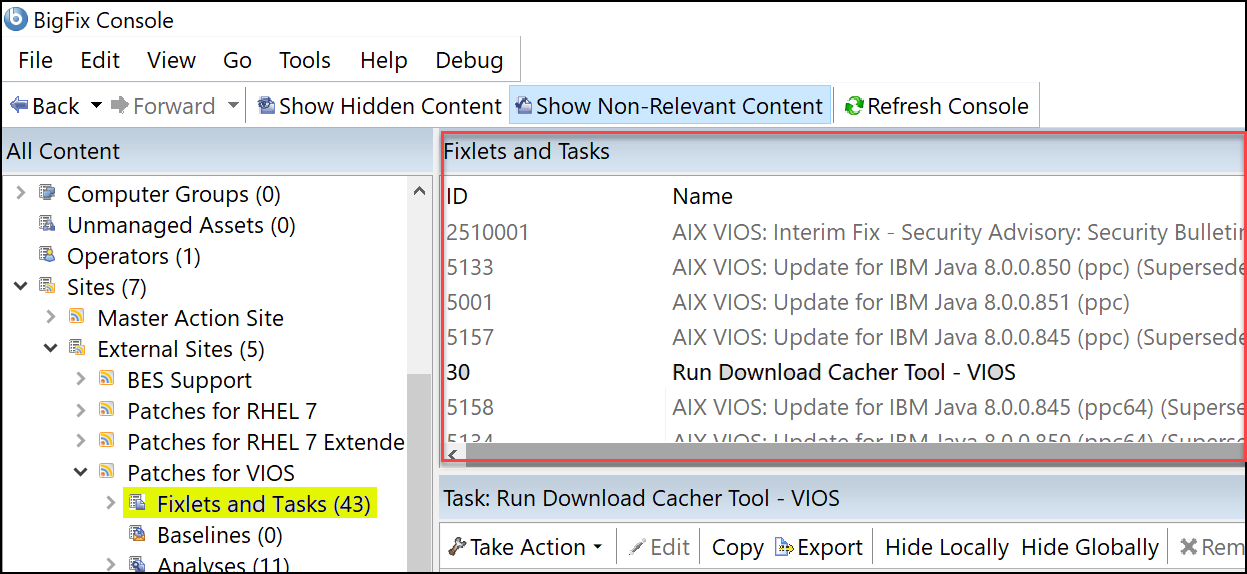Collapse the External Sites node
This screenshot has width=1247, height=574.
pyautogui.click(x=51, y=348)
